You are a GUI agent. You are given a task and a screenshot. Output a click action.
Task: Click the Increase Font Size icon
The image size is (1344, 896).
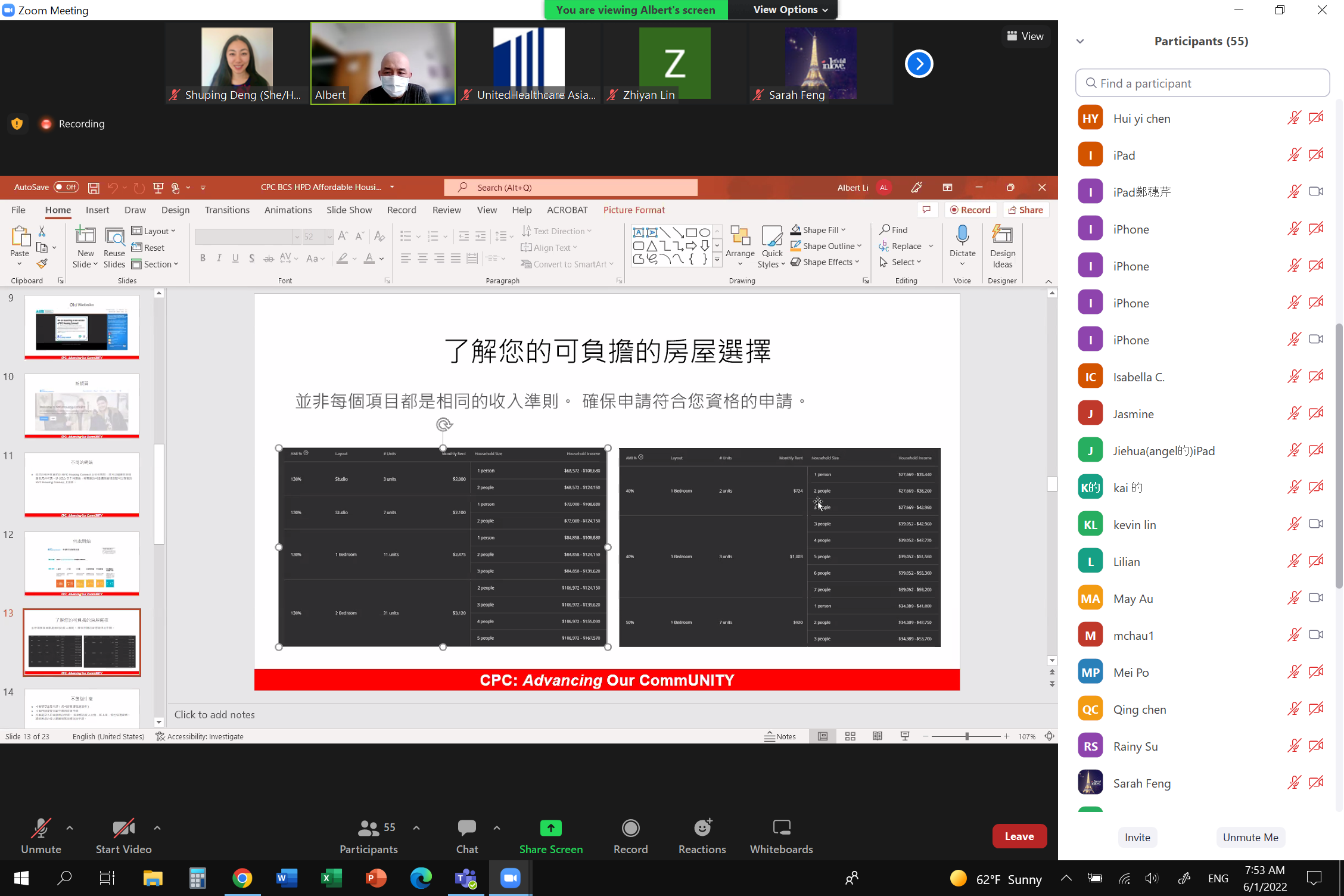coord(343,236)
